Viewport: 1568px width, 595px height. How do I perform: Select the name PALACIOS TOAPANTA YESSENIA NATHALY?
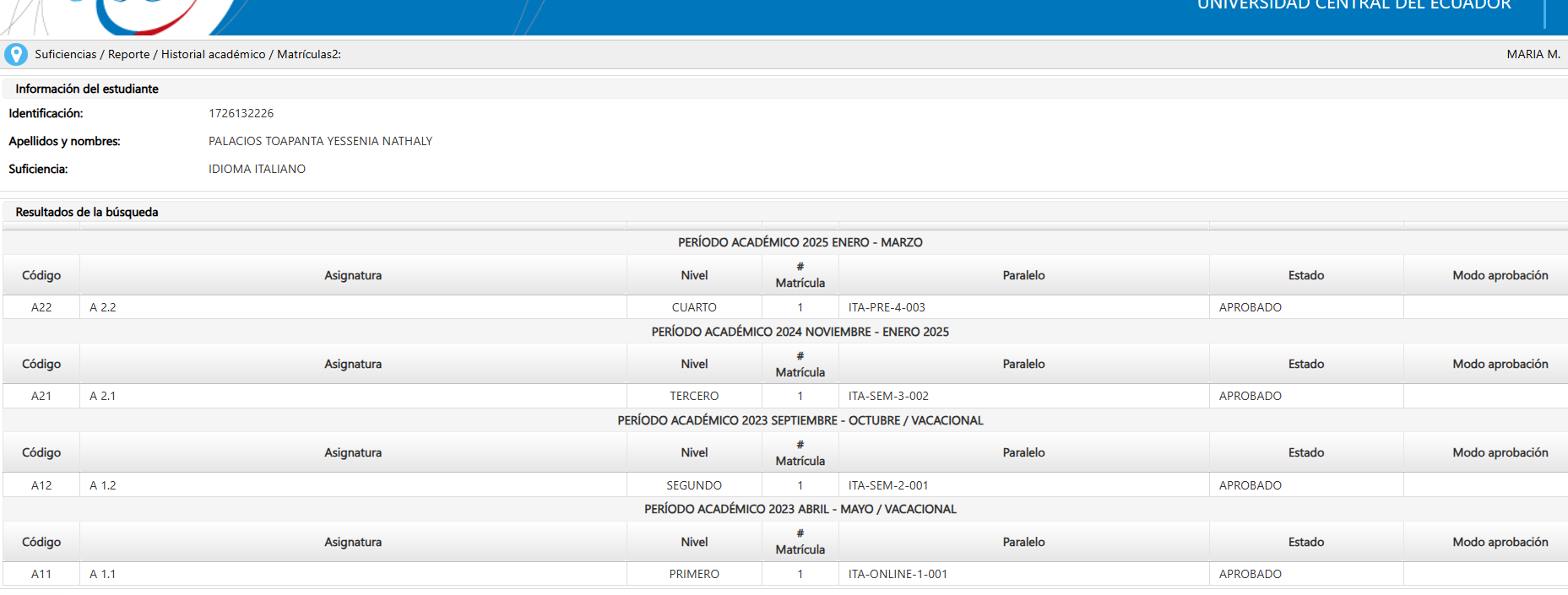321,141
